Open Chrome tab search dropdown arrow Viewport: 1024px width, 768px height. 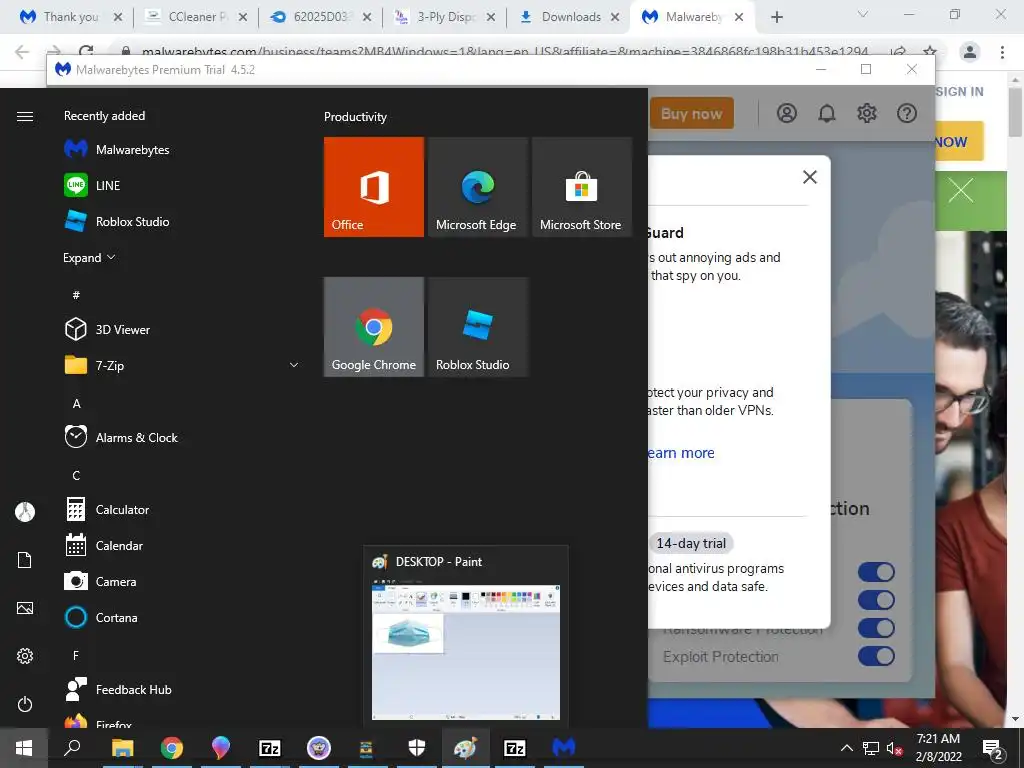point(863,15)
